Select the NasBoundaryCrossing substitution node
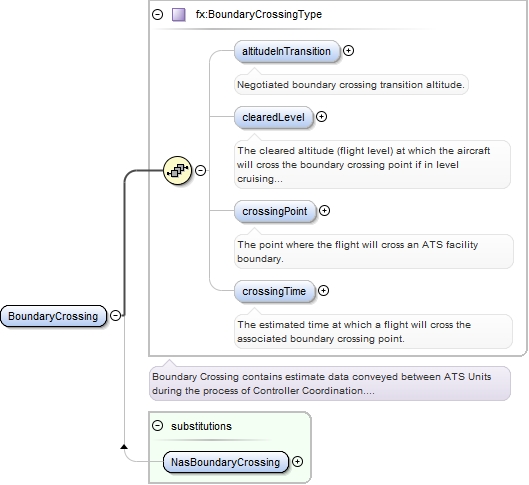 pyautogui.click(x=226, y=462)
